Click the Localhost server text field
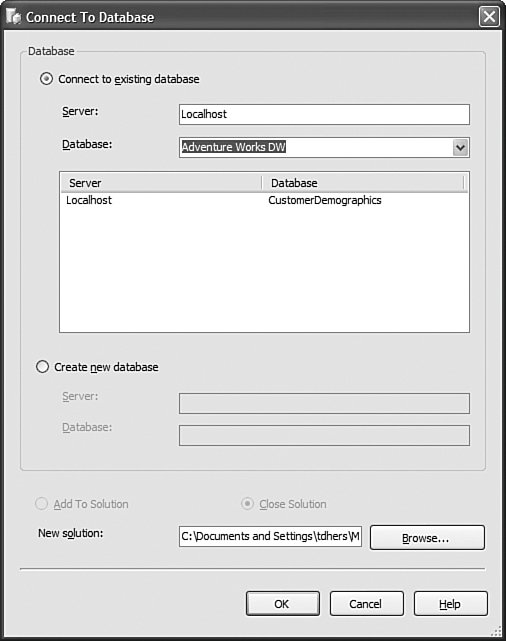The height and width of the screenshot is (641, 506). (x=324, y=114)
